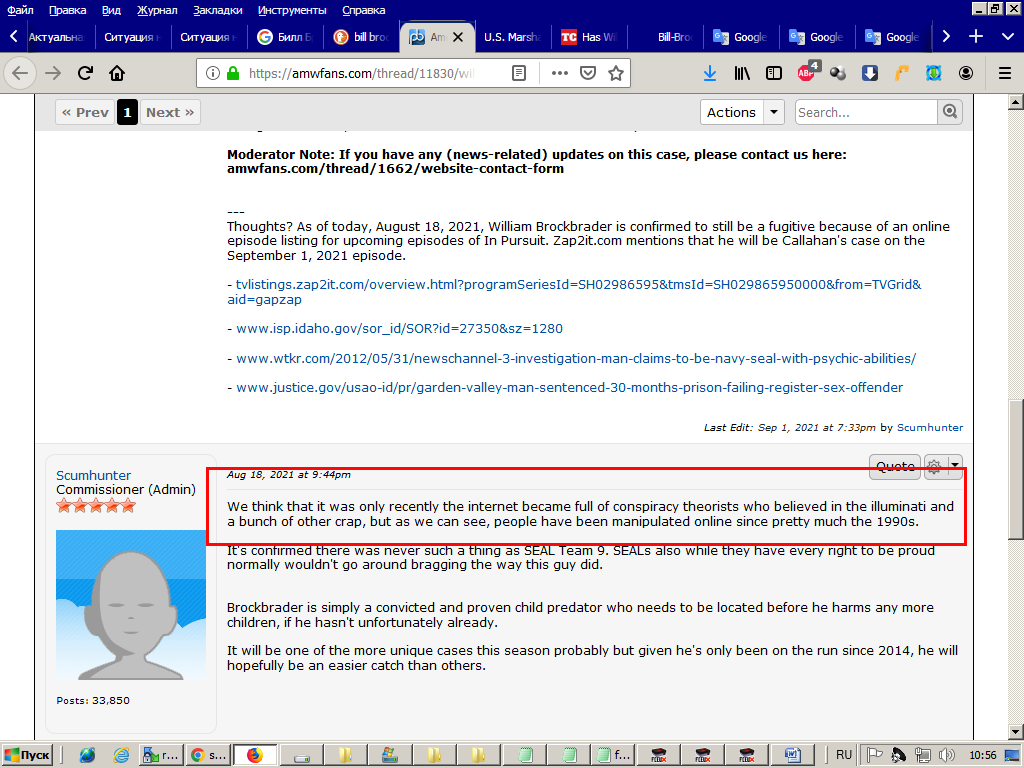Go to the Firefox home page
This screenshot has width=1024, height=768.
117,73
